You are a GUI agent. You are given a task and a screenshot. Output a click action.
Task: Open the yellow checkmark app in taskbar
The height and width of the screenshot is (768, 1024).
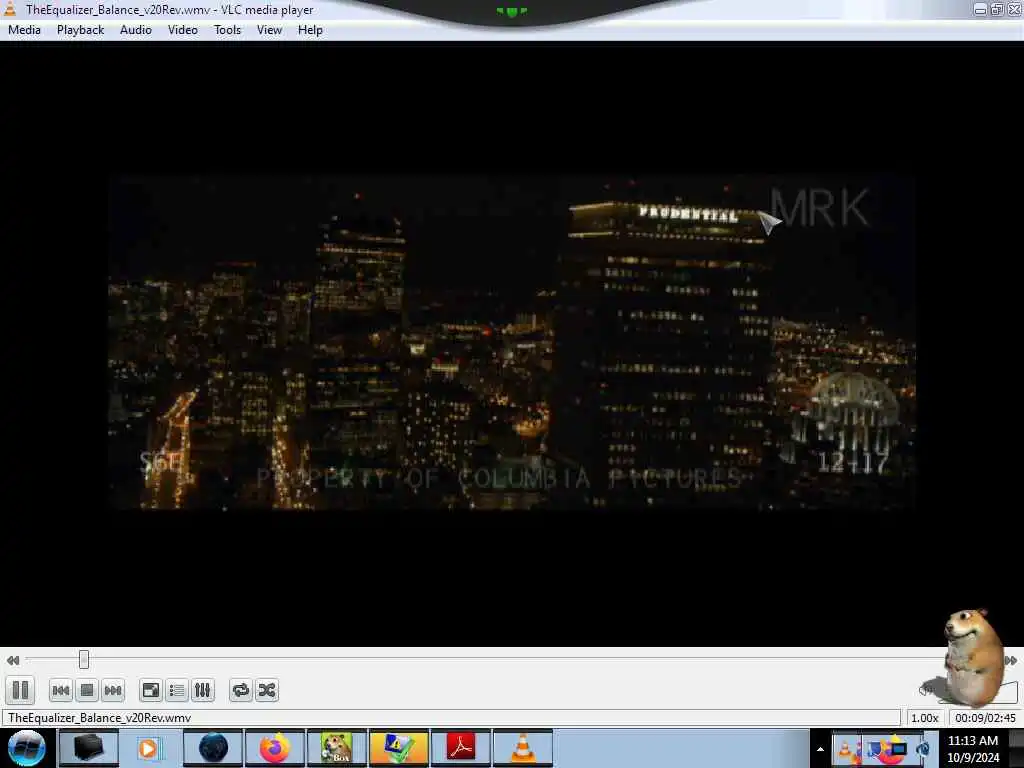point(399,748)
